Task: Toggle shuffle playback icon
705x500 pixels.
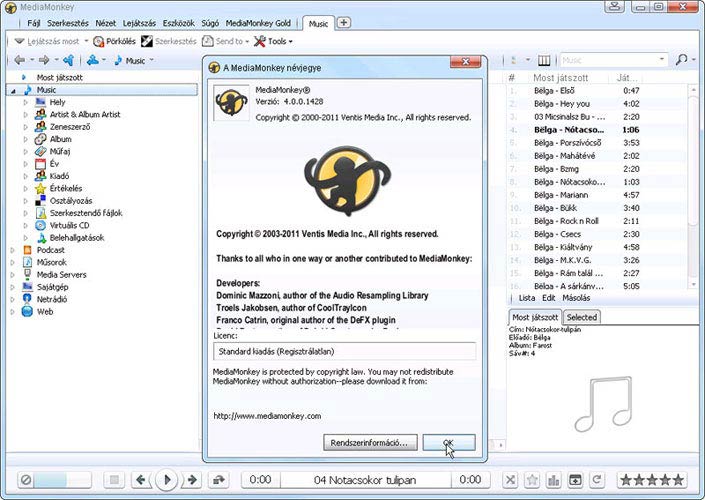Action: [x=510, y=480]
